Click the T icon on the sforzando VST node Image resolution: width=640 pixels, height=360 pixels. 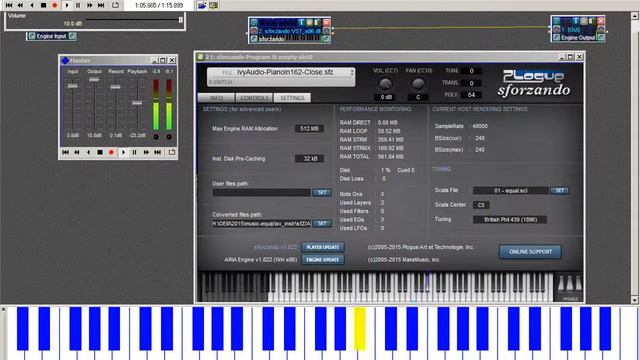301,22
